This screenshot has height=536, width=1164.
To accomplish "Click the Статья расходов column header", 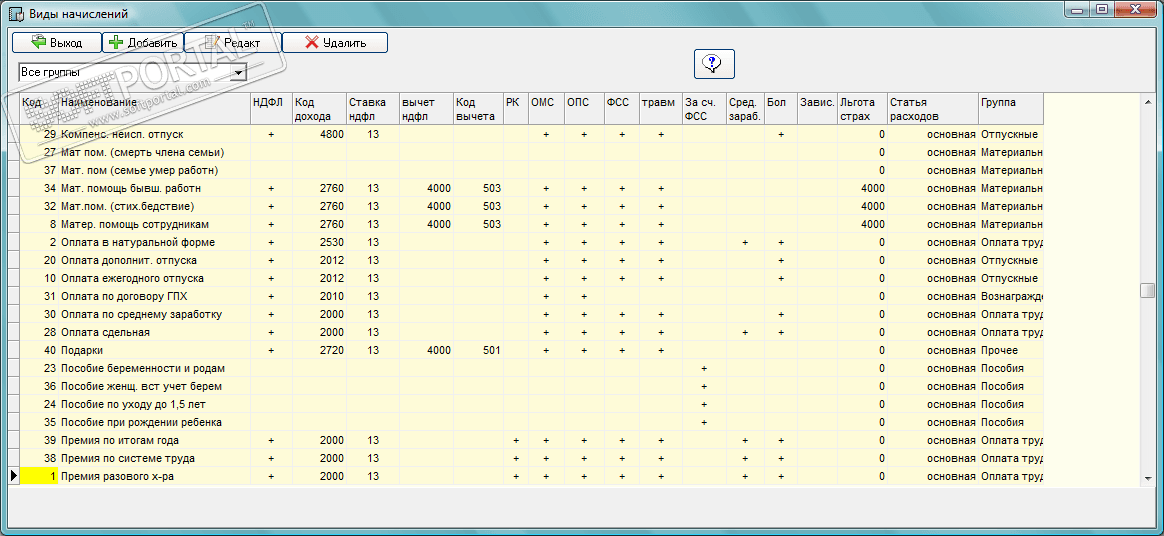I will point(932,108).
